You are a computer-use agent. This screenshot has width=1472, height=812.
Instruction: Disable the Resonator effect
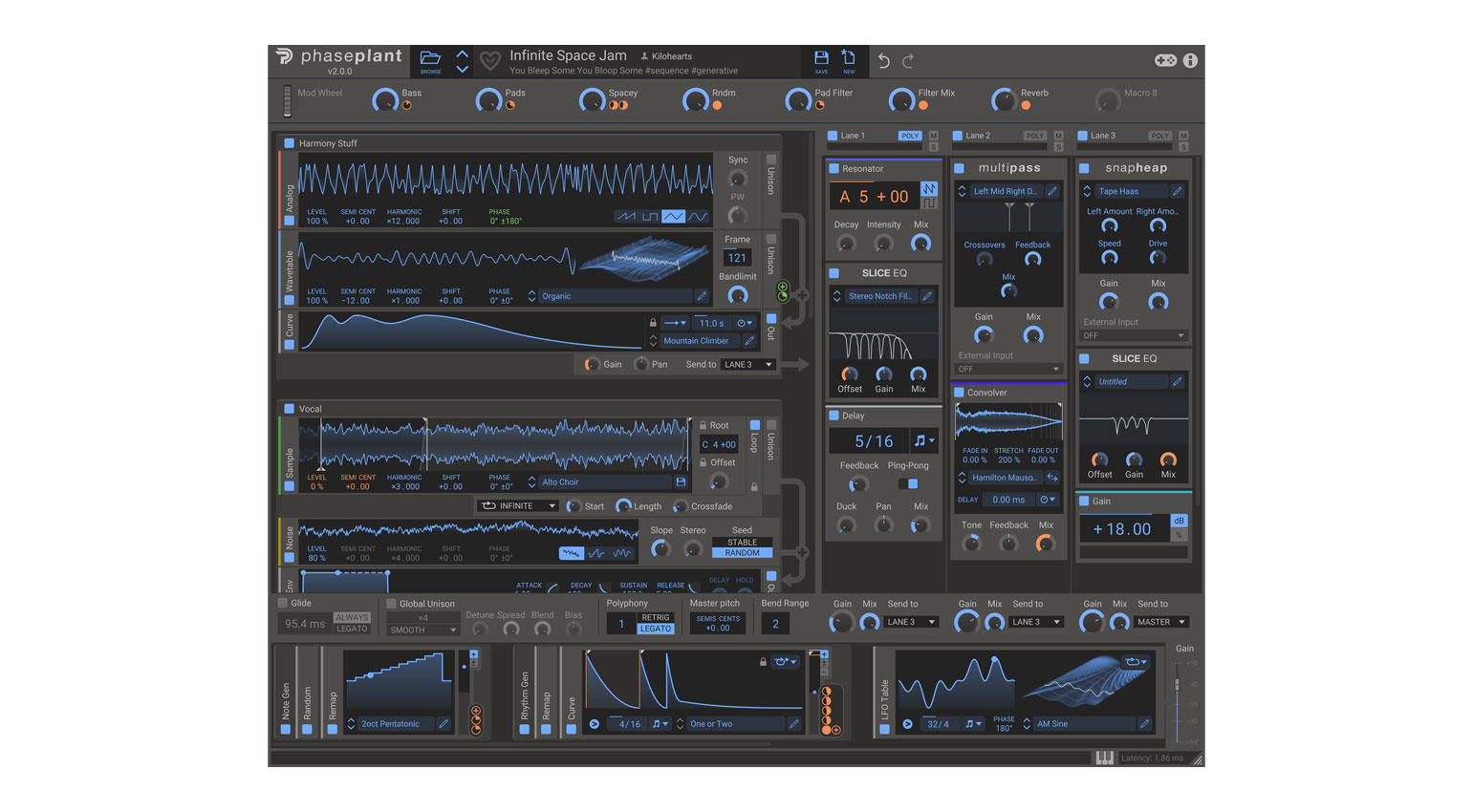coord(833,169)
